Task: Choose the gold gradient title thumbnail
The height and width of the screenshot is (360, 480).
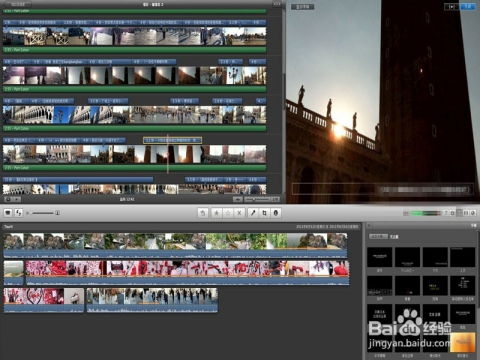Action: click(462, 342)
